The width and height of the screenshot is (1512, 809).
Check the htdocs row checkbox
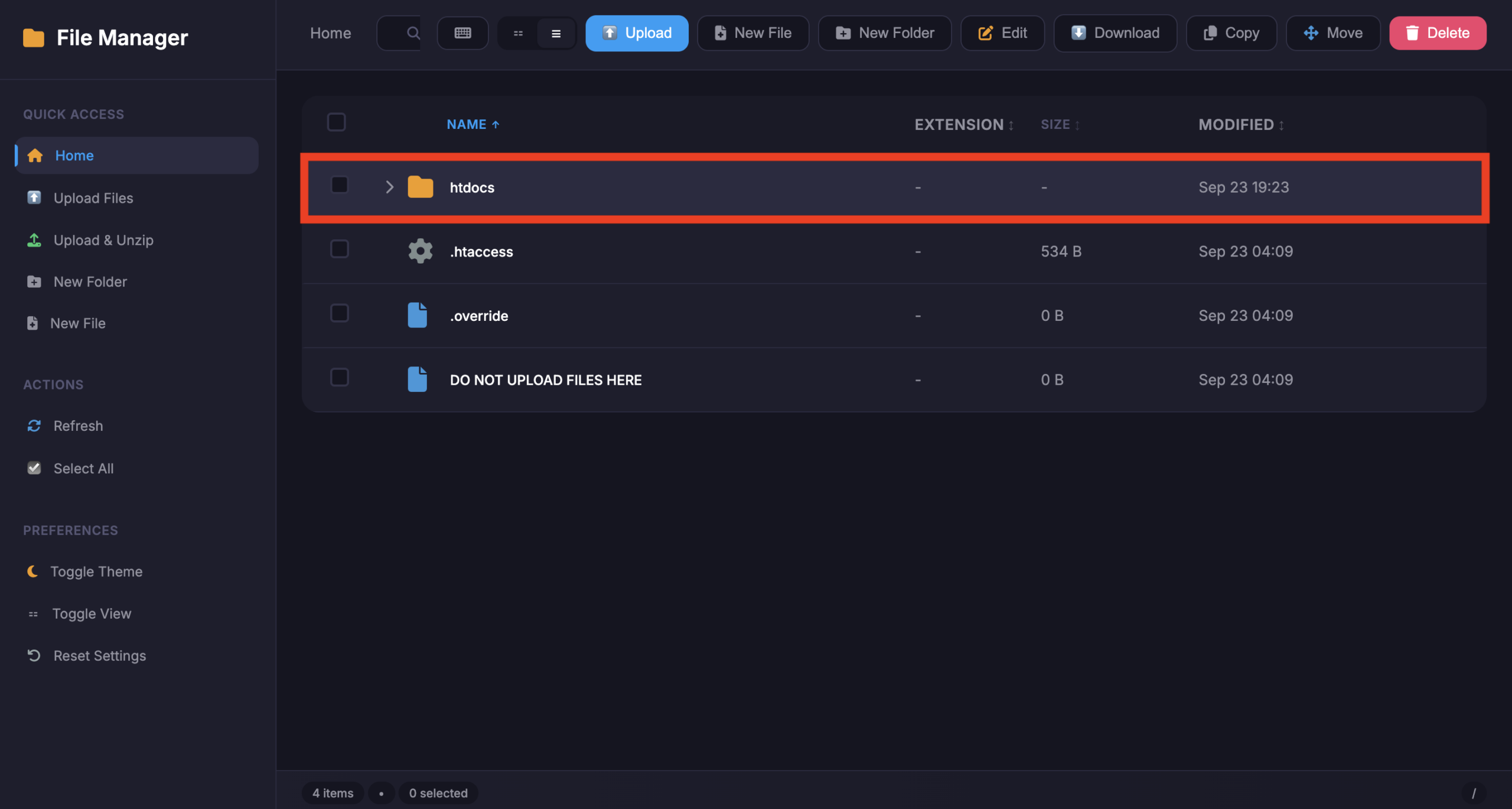pos(340,185)
